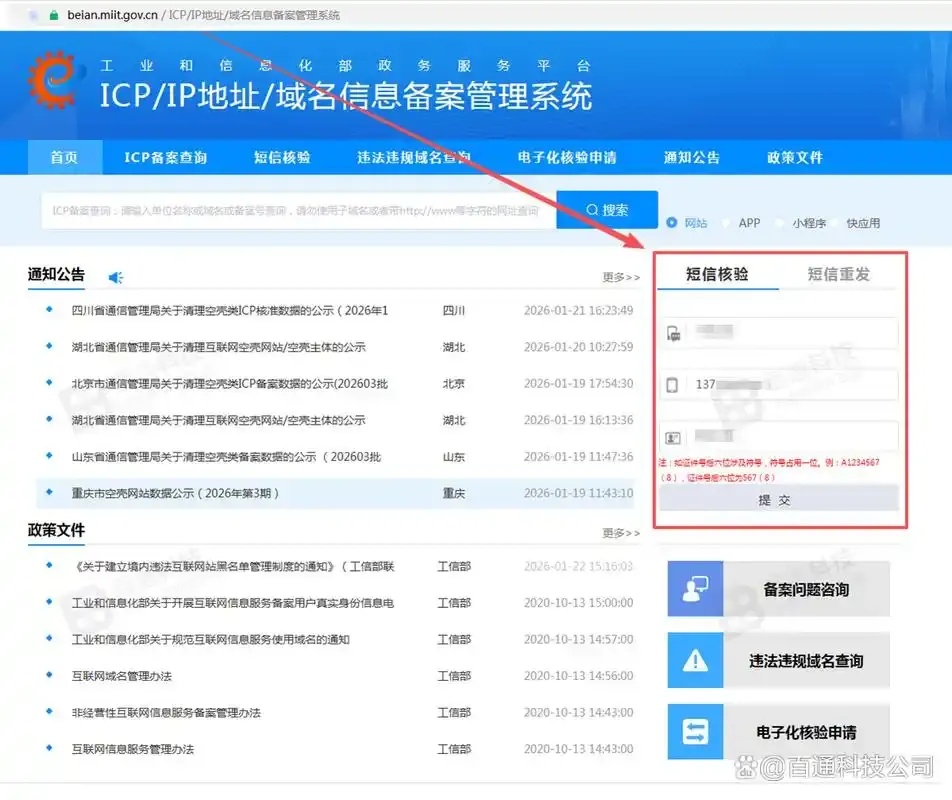952x800 pixels.
Task: Open 电子化核验申请 in the navigation bar
Action: point(567,157)
